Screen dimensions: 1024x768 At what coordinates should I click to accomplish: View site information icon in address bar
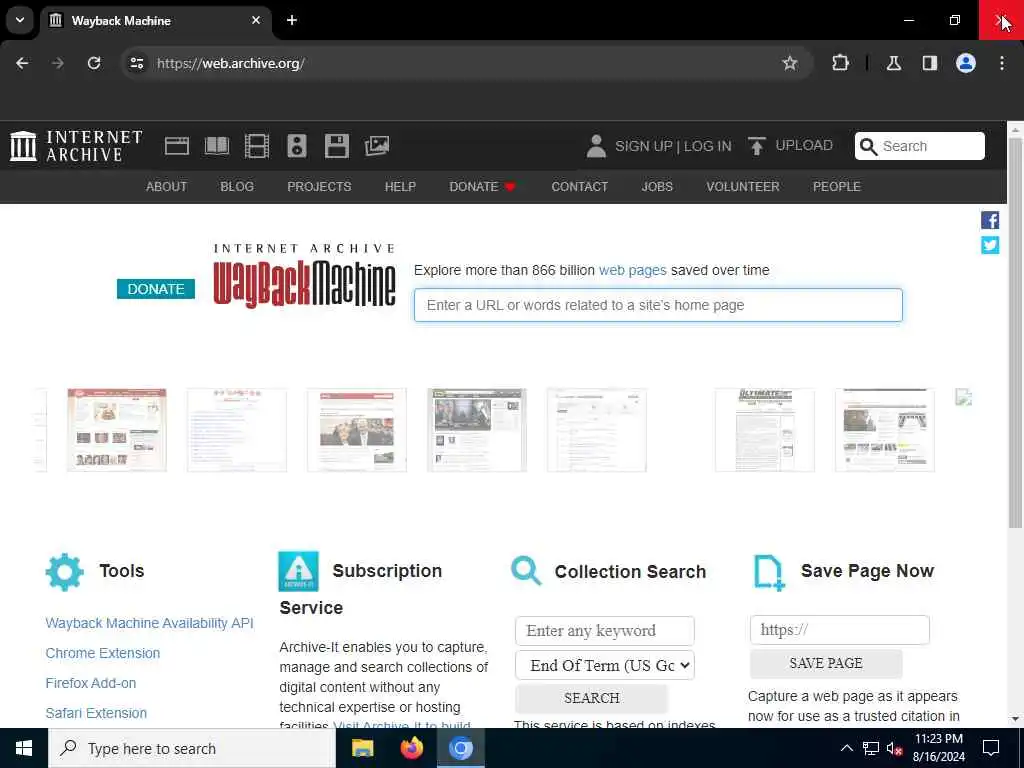pos(136,63)
